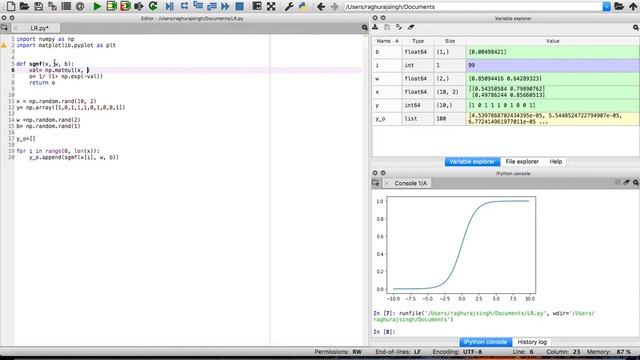Change to the parent directory
The height and width of the screenshot is (360, 640).
(633, 6)
